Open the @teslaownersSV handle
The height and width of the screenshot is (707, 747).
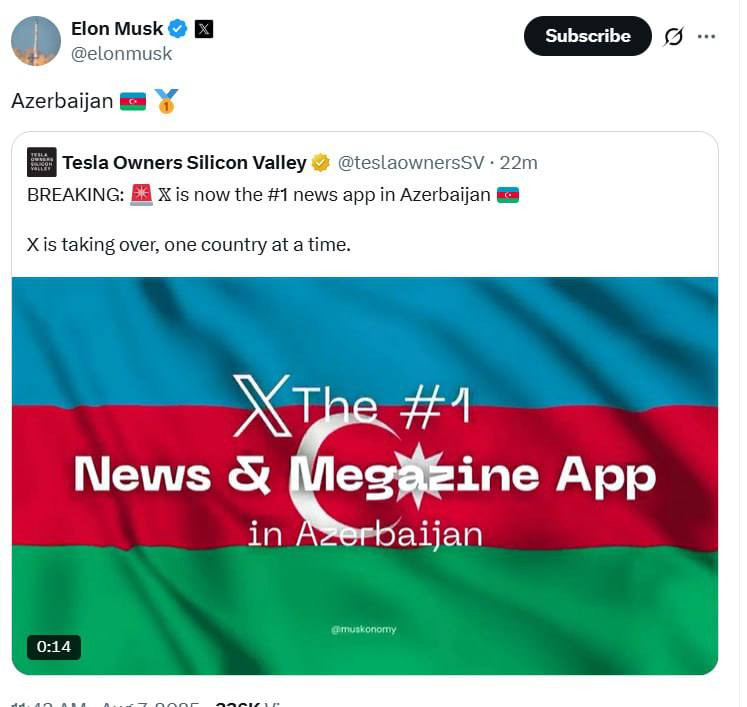click(x=411, y=163)
